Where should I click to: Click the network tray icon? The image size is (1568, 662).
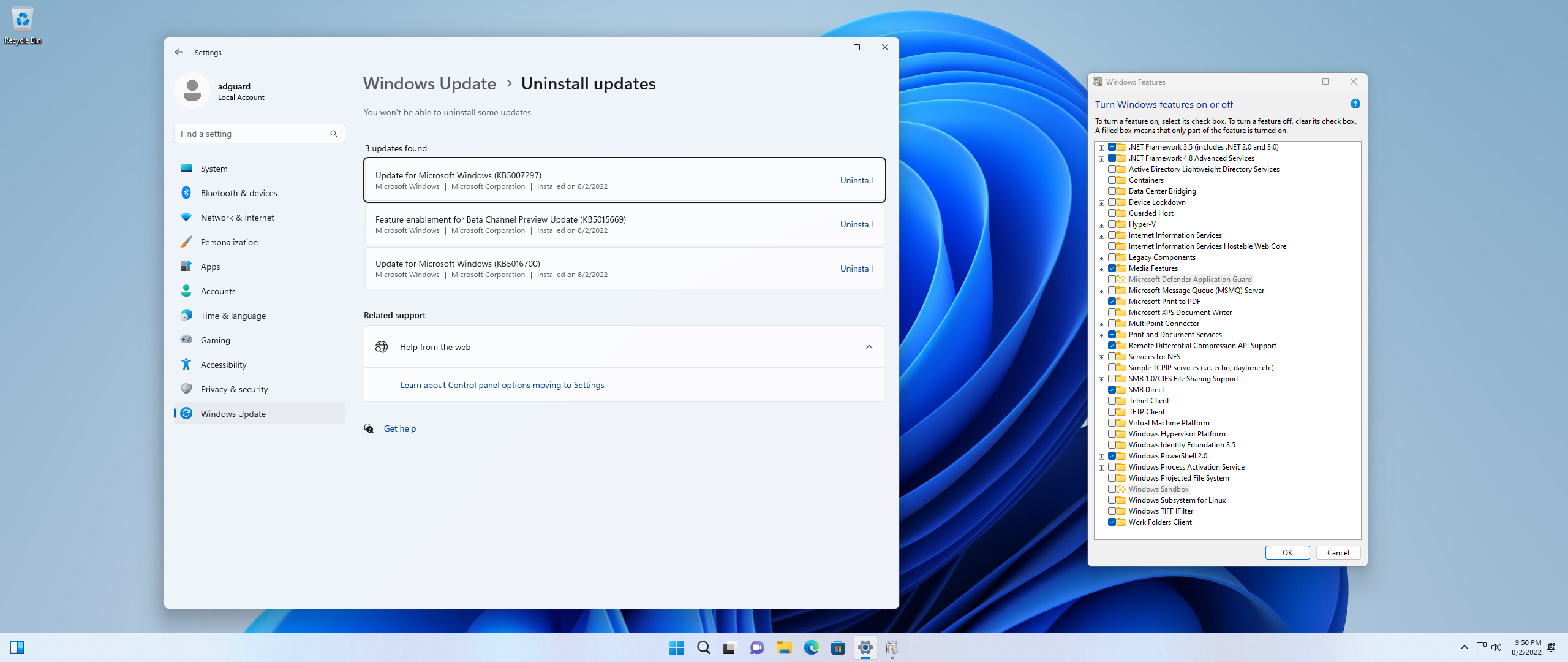tap(1481, 647)
